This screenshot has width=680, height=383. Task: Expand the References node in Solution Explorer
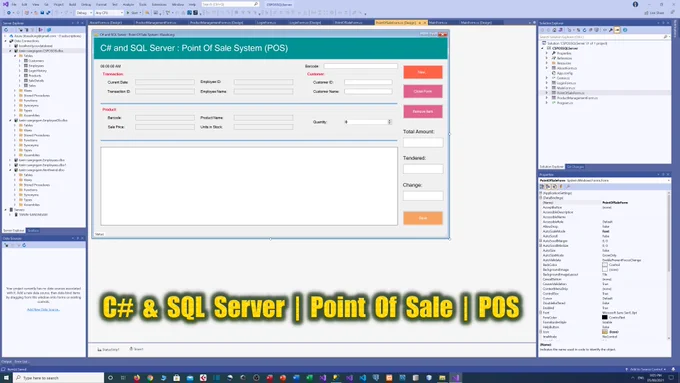(x=547, y=58)
